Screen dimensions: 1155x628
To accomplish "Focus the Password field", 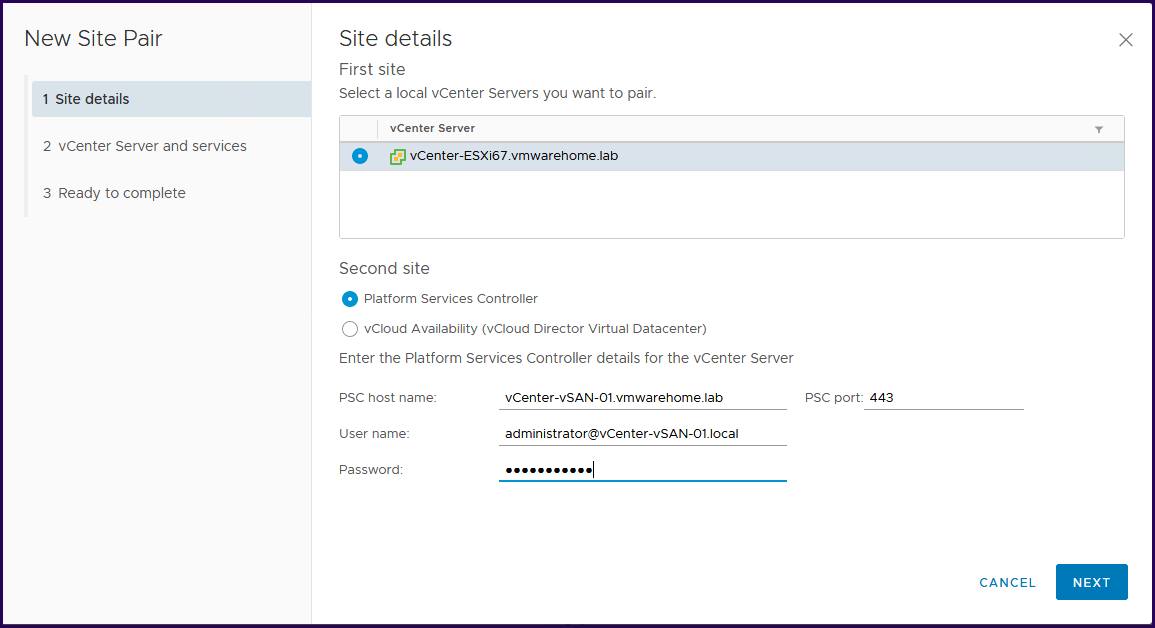I will pos(642,470).
